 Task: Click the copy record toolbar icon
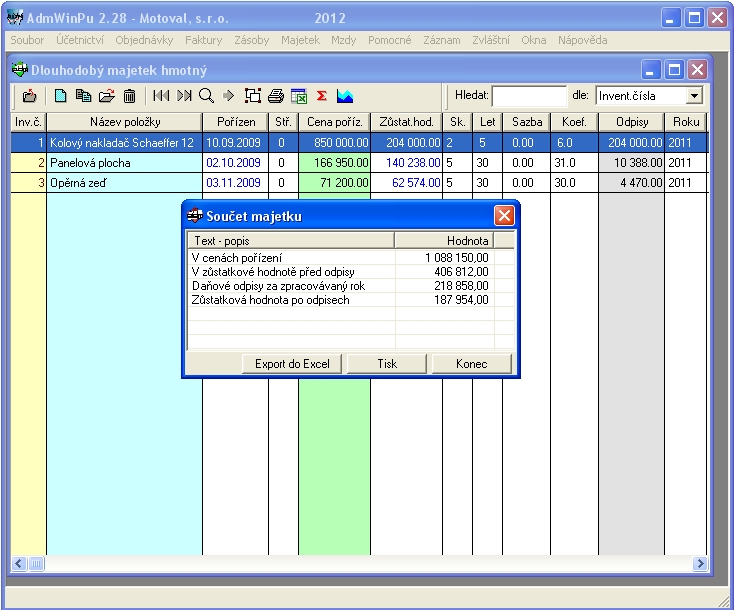point(83,96)
